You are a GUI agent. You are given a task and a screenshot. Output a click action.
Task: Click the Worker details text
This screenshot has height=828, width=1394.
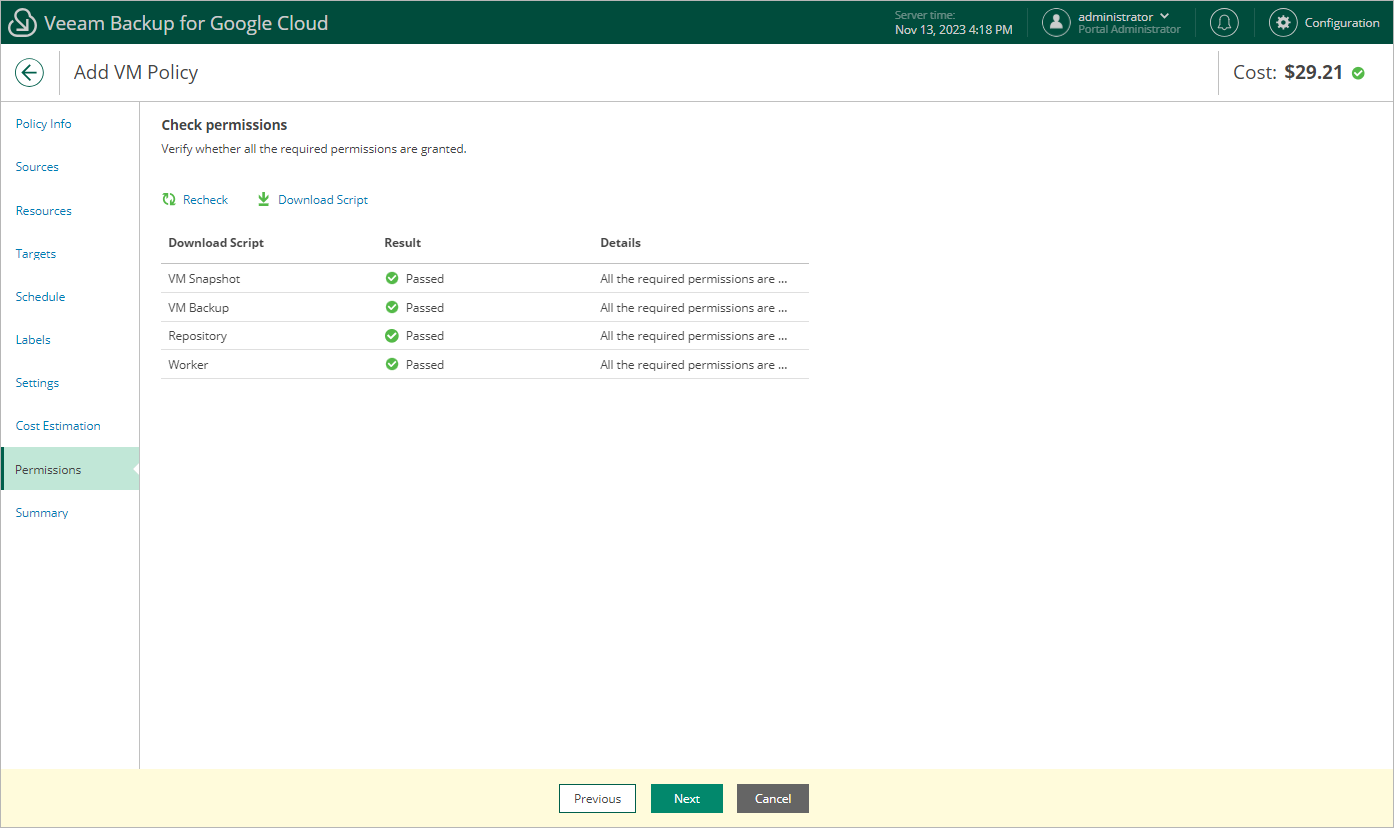[694, 365]
